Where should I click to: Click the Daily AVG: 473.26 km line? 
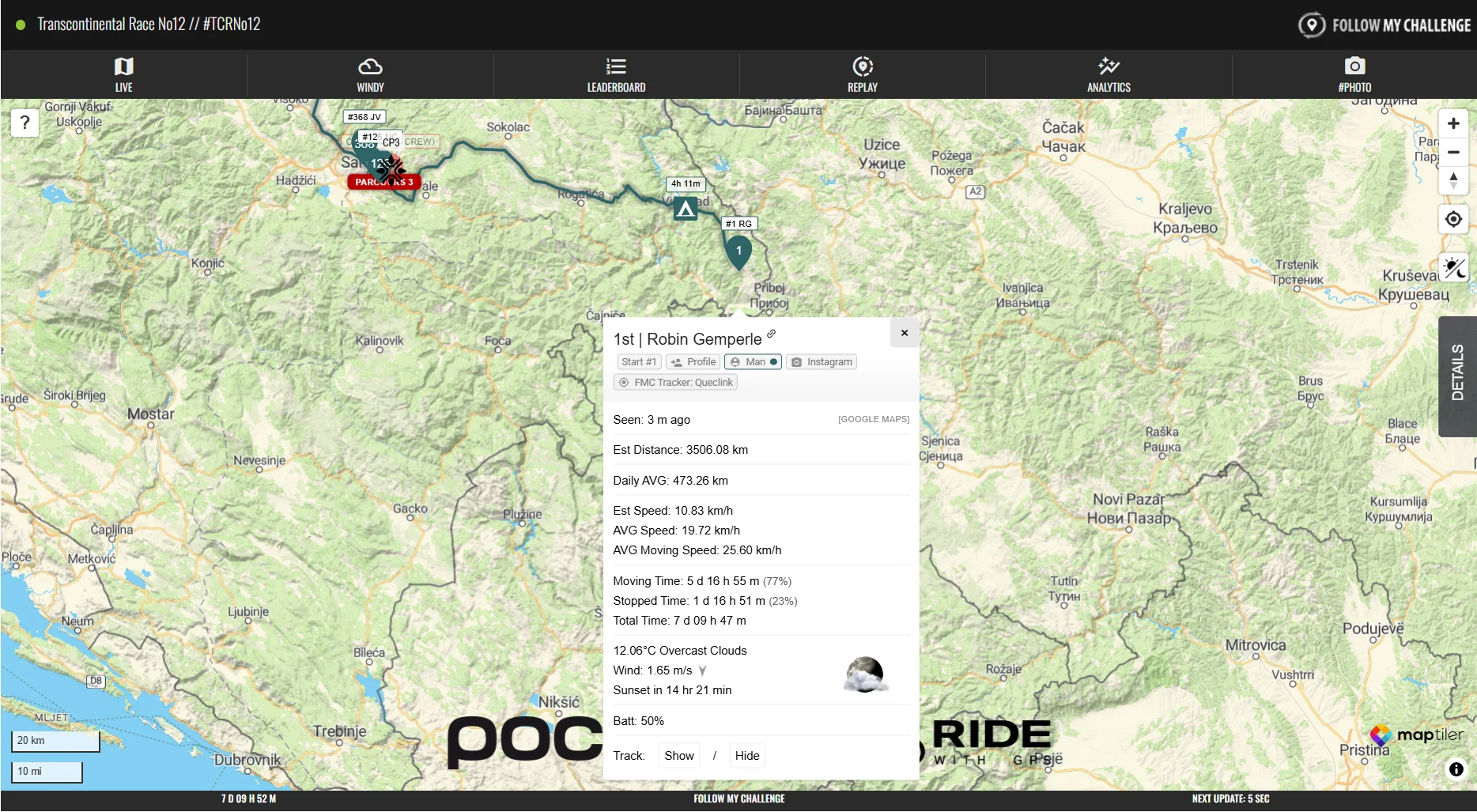[671, 481]
